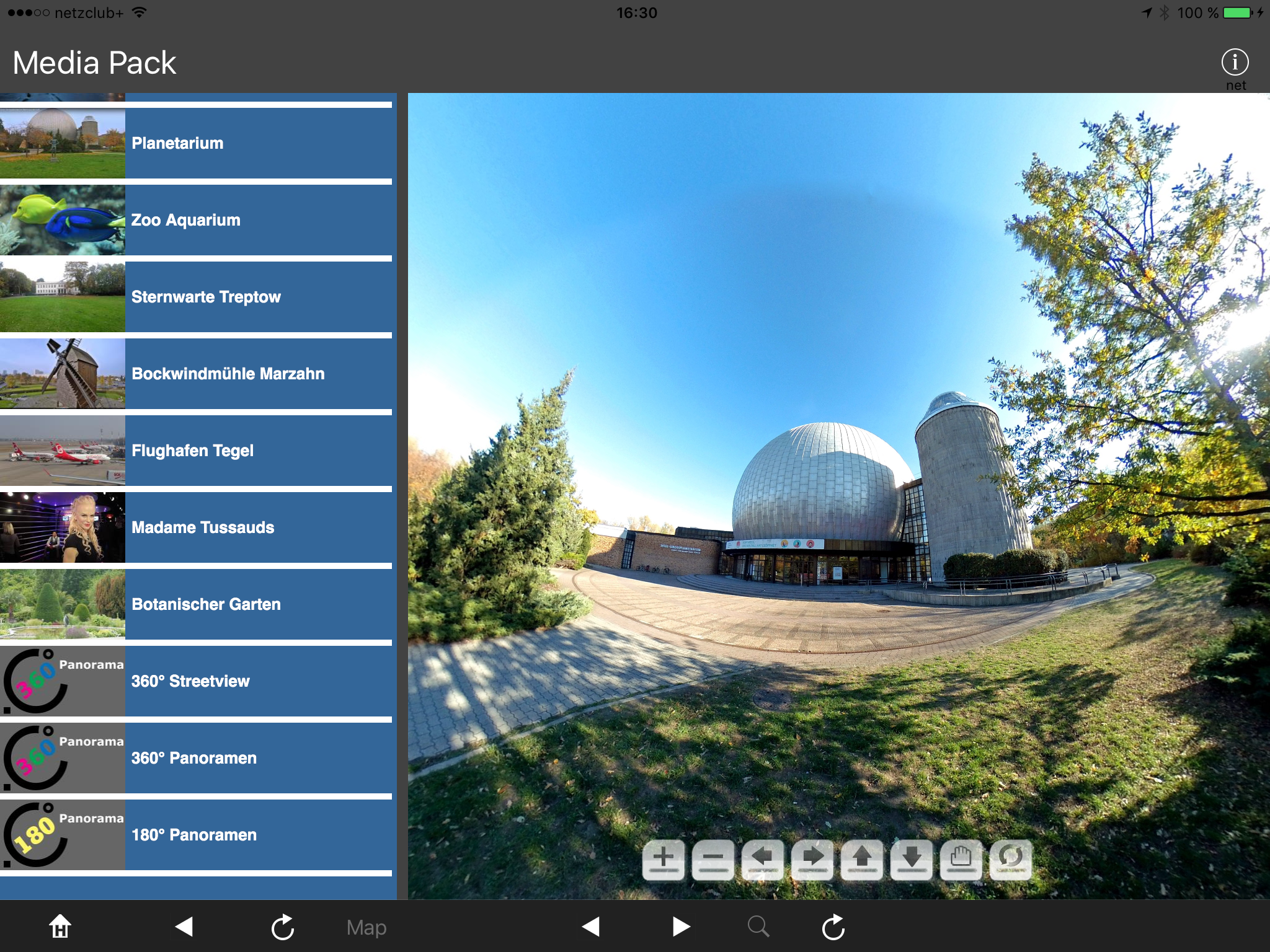The width and height of the screenshot is (1270, 952).
Task: Open 180° Panoramen
Action: [196, 835]
